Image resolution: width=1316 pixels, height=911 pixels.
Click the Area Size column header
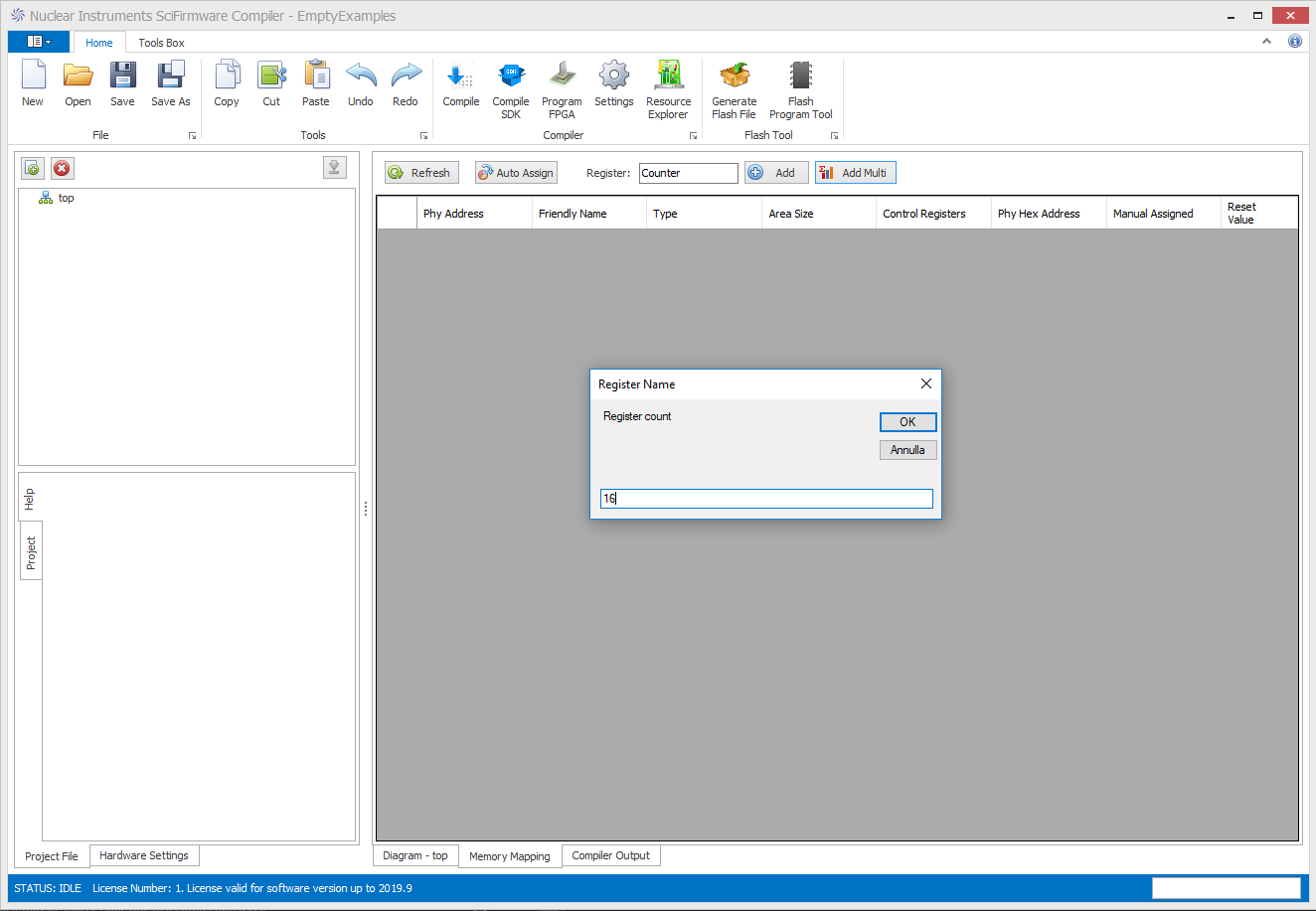819,214
